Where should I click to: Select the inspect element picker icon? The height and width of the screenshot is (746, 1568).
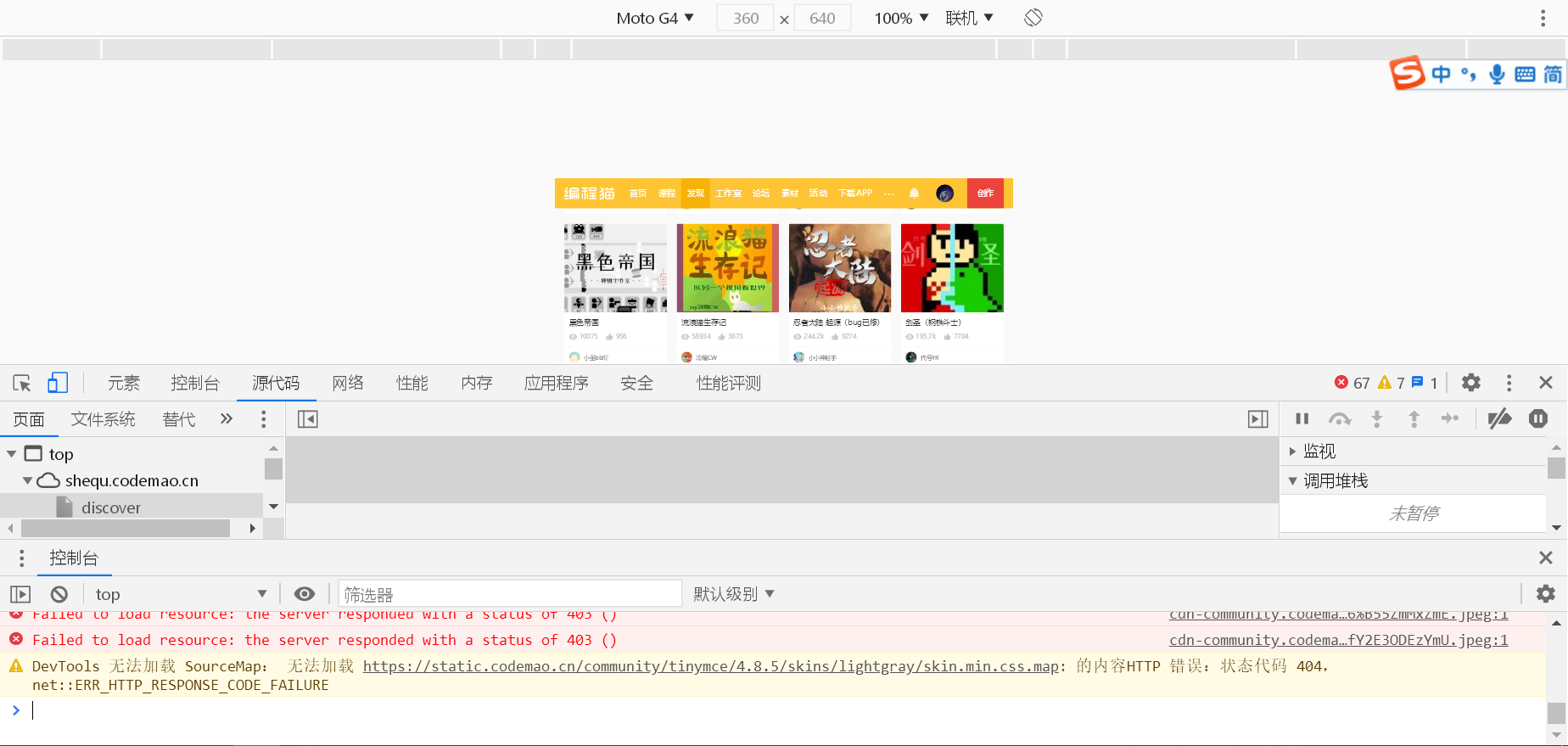pos(22,383)
